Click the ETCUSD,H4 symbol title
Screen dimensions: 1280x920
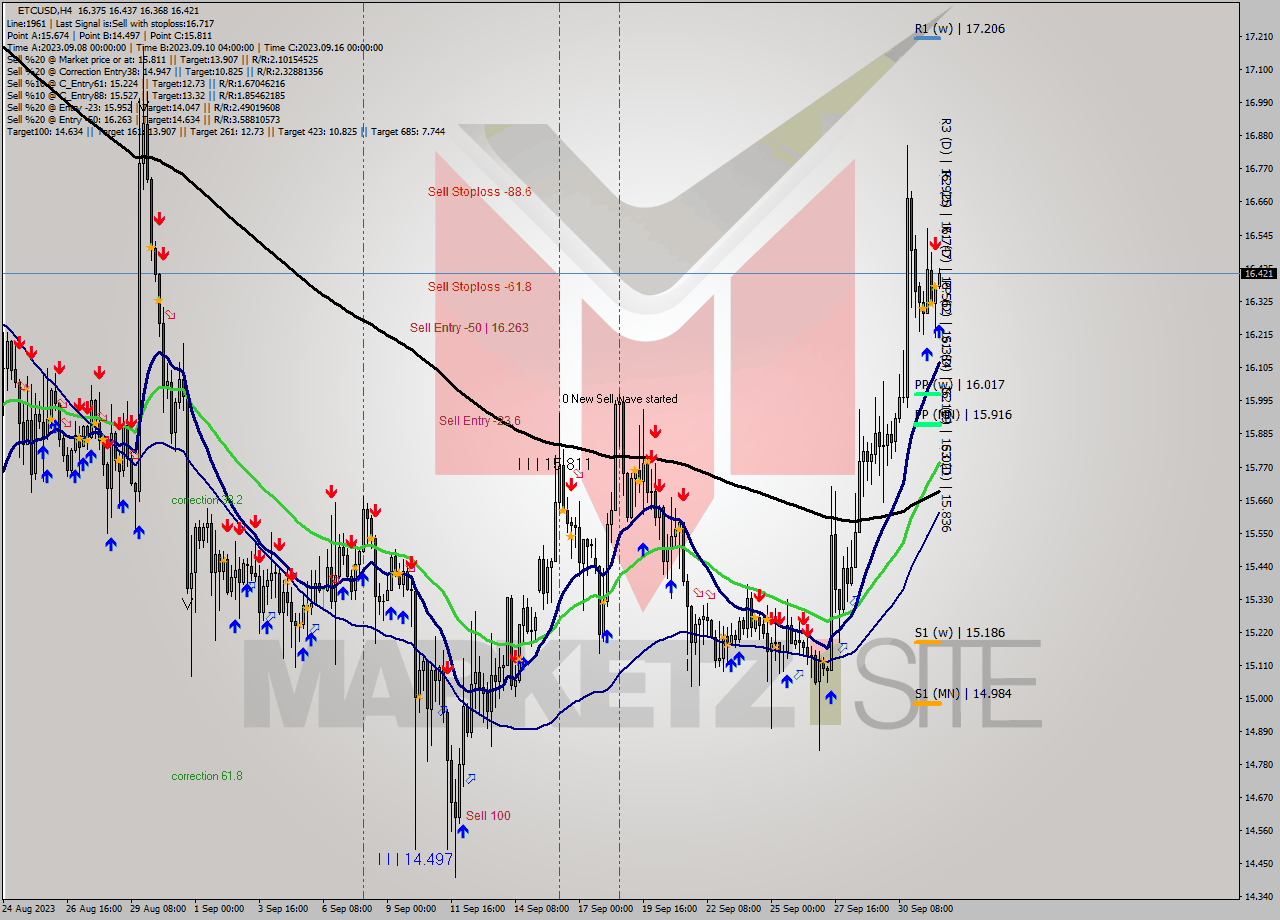45,11
